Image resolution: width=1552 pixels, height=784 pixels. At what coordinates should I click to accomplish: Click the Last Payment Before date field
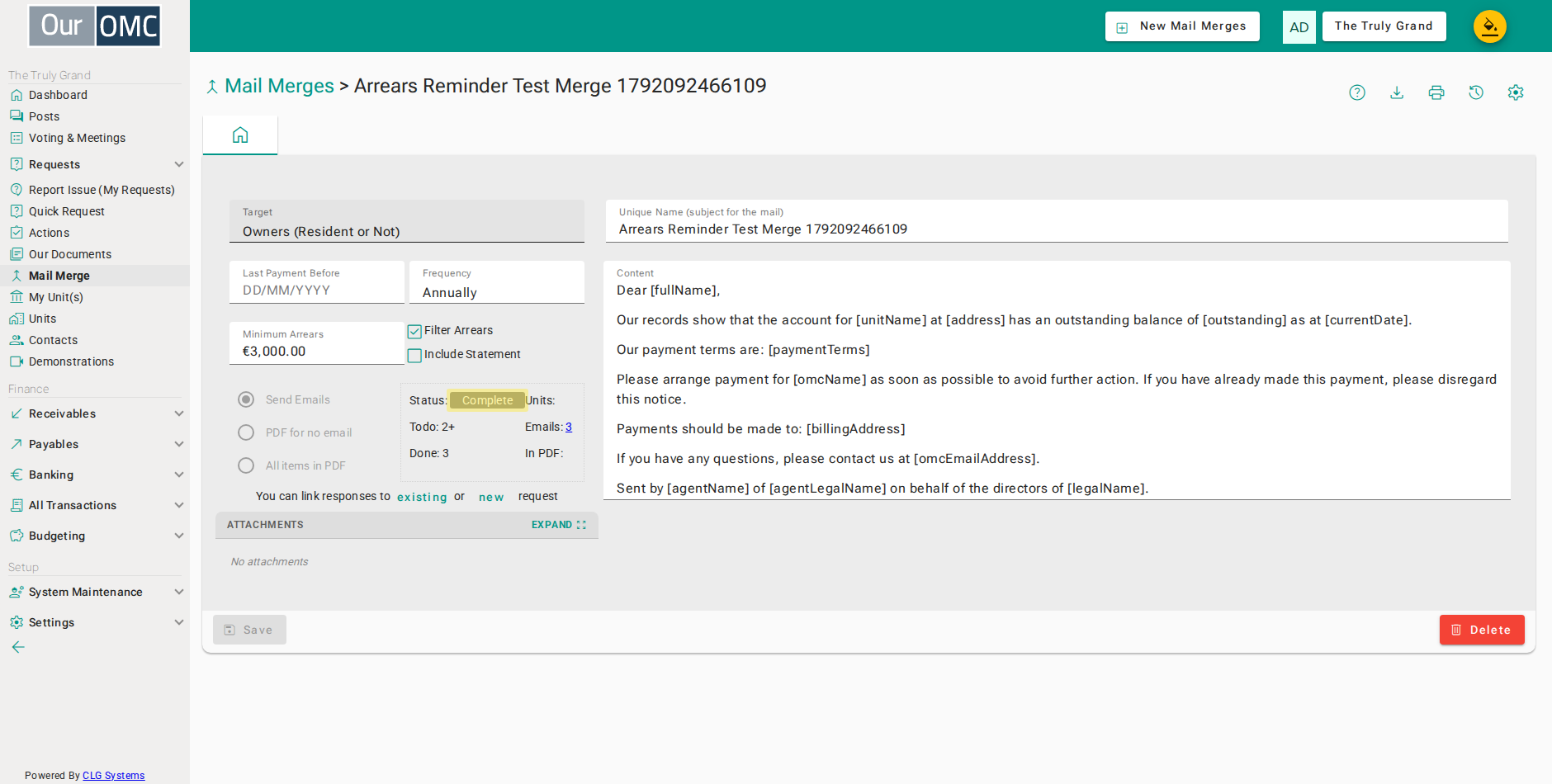point(317,282)
